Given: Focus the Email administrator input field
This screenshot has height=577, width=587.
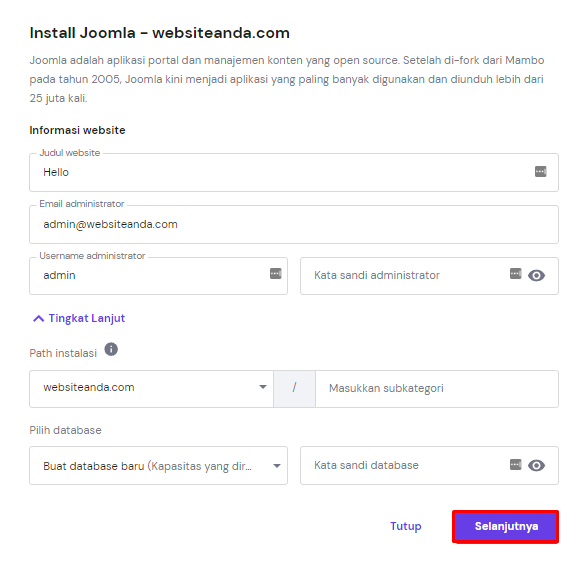Looking at the screenshot, I should [294, 224].
